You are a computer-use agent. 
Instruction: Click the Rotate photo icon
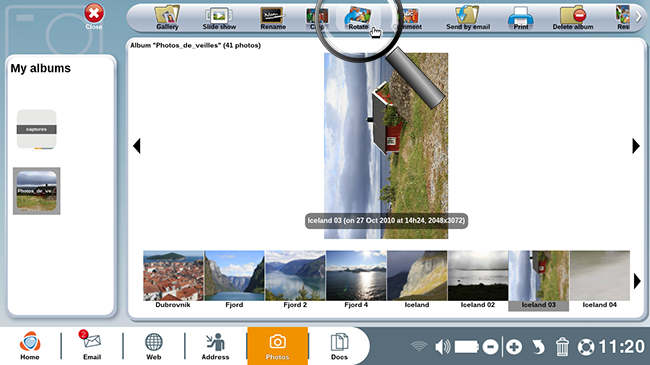358,17
